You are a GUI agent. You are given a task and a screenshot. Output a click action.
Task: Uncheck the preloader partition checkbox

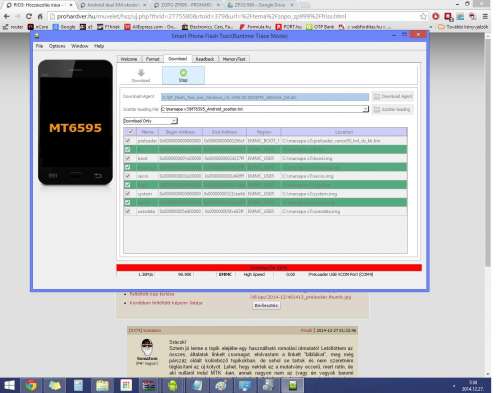tap(127, 141)
